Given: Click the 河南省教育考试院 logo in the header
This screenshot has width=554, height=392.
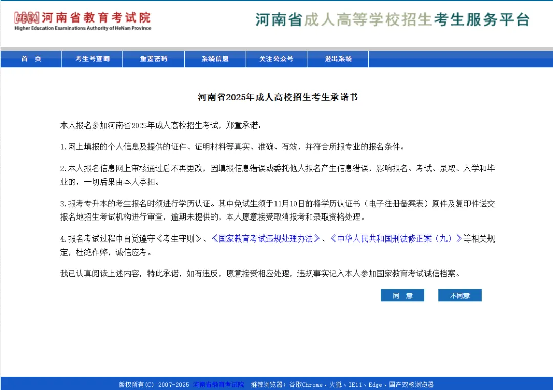Looking at the screenshot, I should (83, 21).
